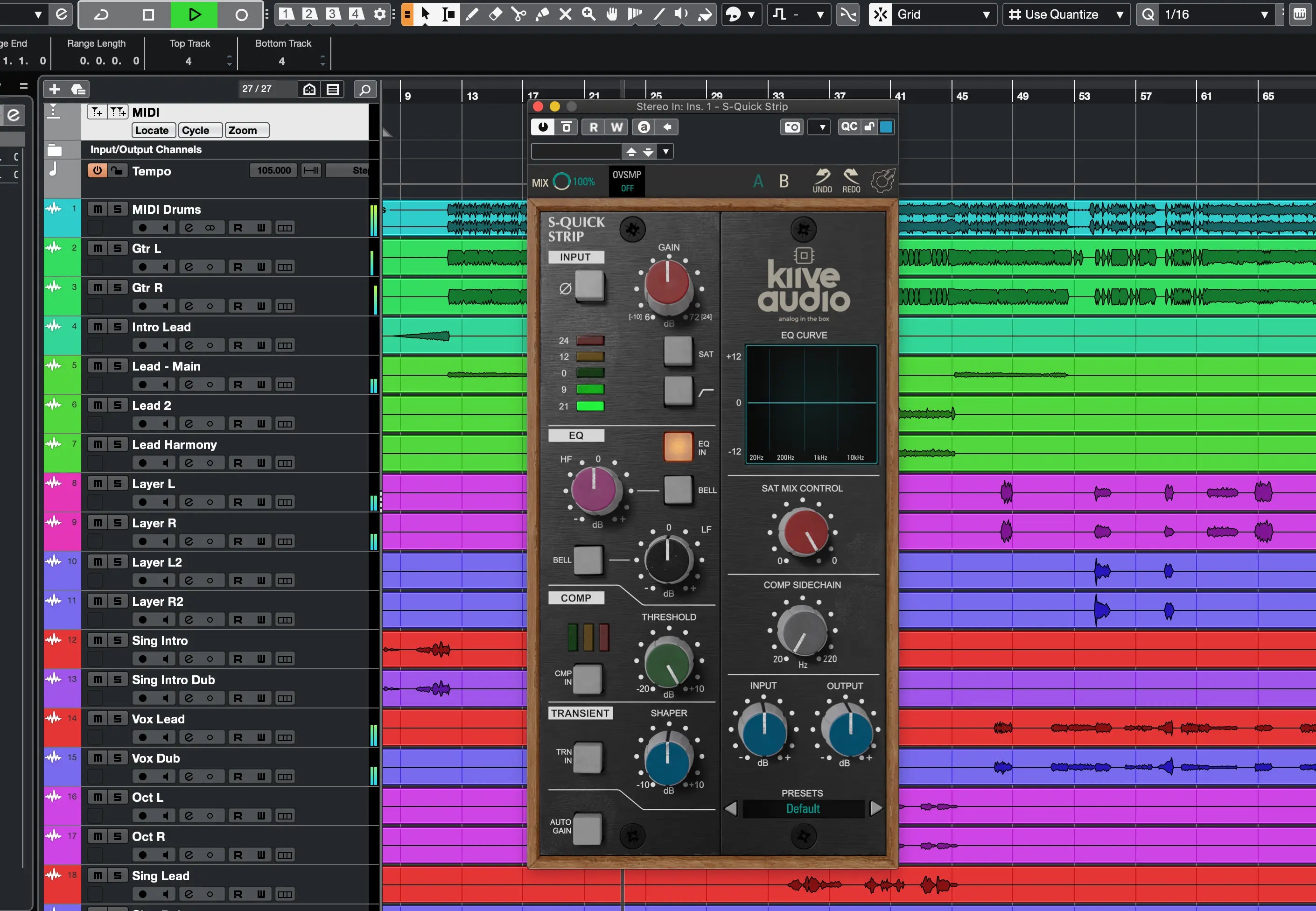Click the plugin snapshot camera icon
Image resolution: width=1316 pixels, height=911 pixels.
(x=791, y=127)
